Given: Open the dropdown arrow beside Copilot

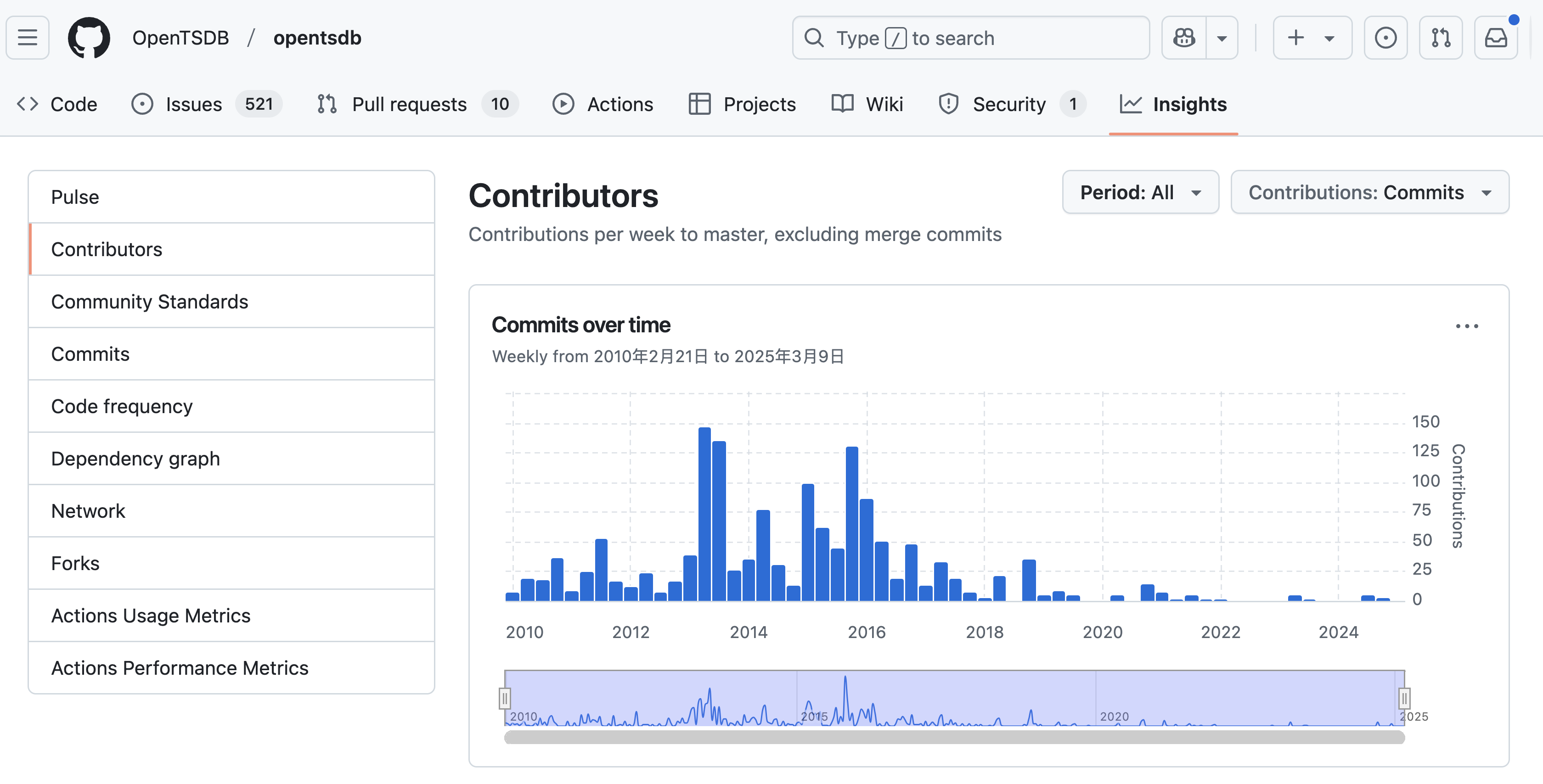Looking at the screenshot, I should click(1222, 38).
